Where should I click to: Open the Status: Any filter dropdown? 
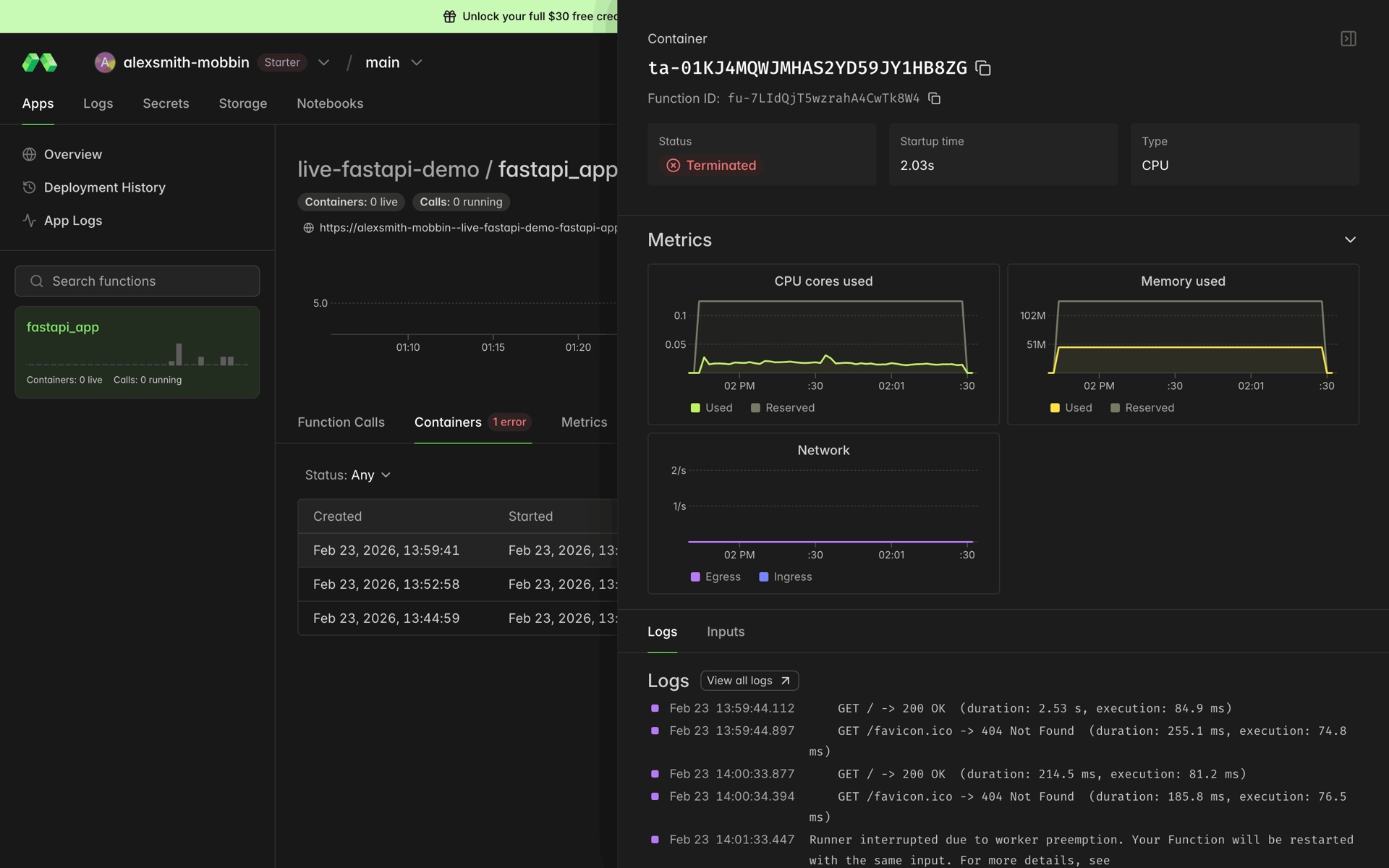coord(348,475)
